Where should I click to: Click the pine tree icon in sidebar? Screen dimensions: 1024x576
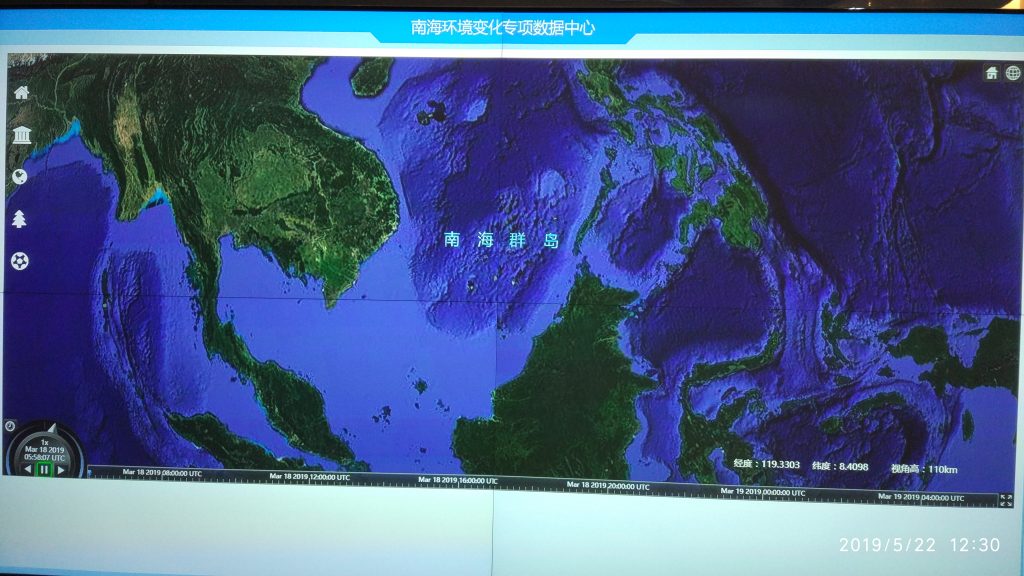[x=20, y=219]
